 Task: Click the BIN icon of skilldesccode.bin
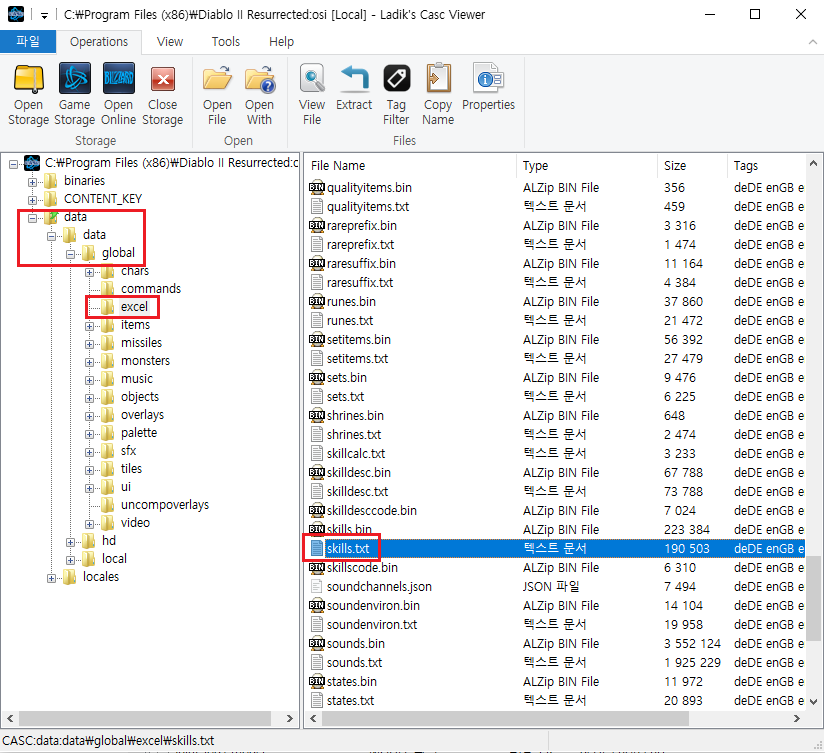(317, 510)
